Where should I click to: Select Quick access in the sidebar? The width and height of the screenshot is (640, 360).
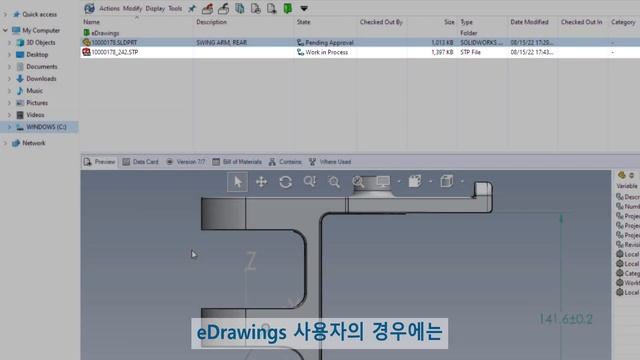[x=35, y=14]
